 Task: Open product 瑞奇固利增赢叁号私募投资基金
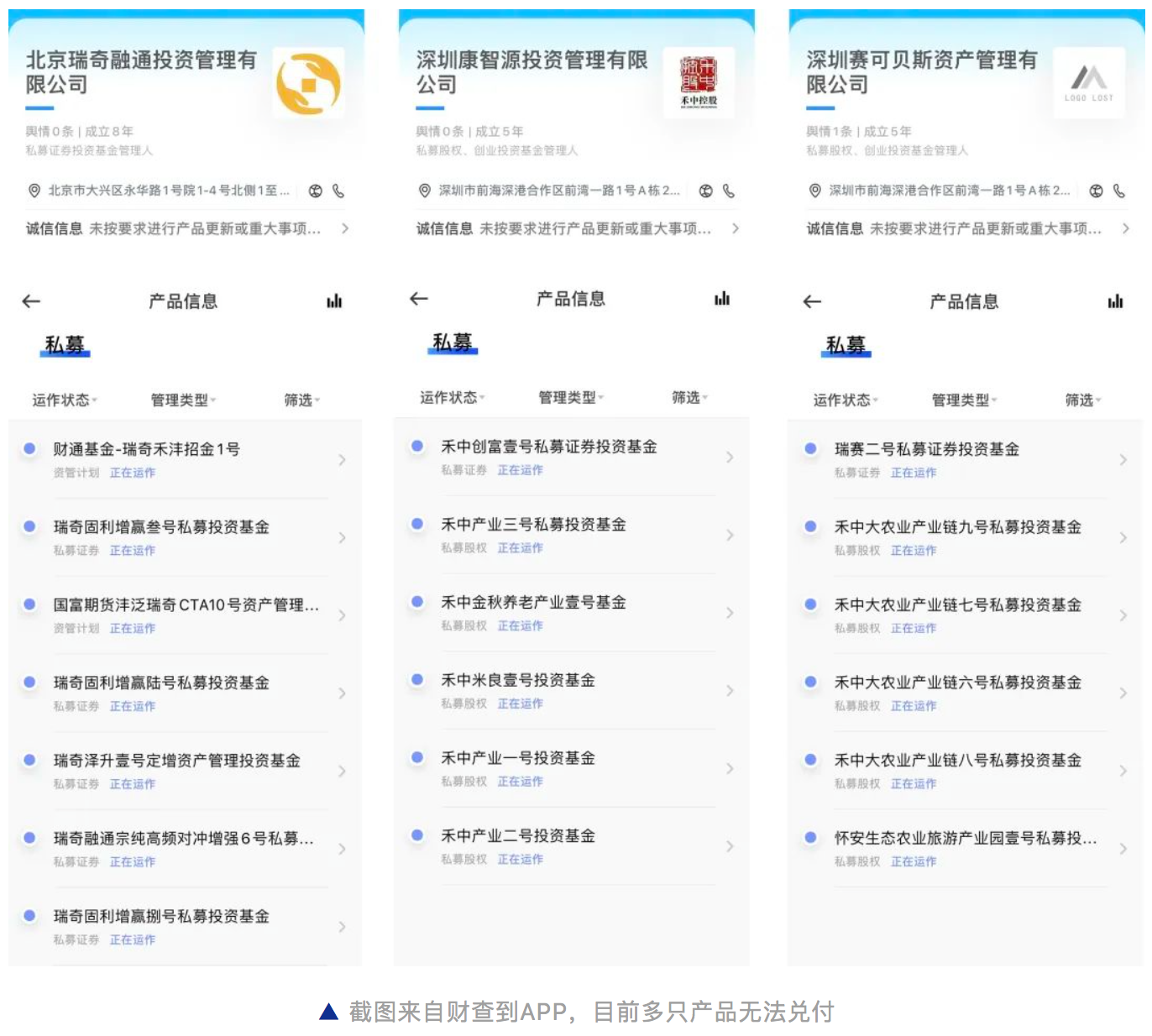pos(185,537)
